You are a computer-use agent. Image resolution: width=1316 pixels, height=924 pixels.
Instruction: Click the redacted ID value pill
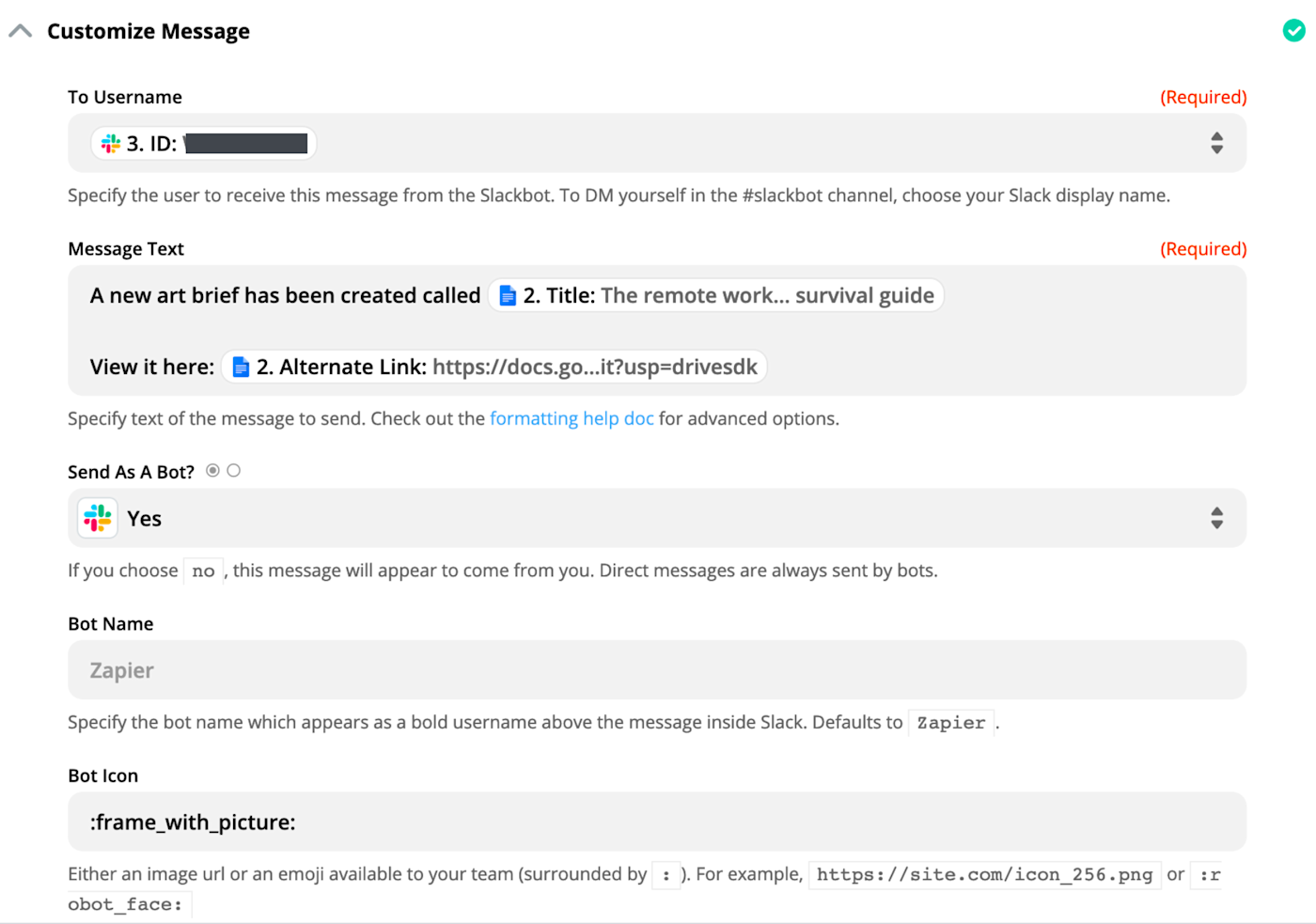click(x=246, y=144)
